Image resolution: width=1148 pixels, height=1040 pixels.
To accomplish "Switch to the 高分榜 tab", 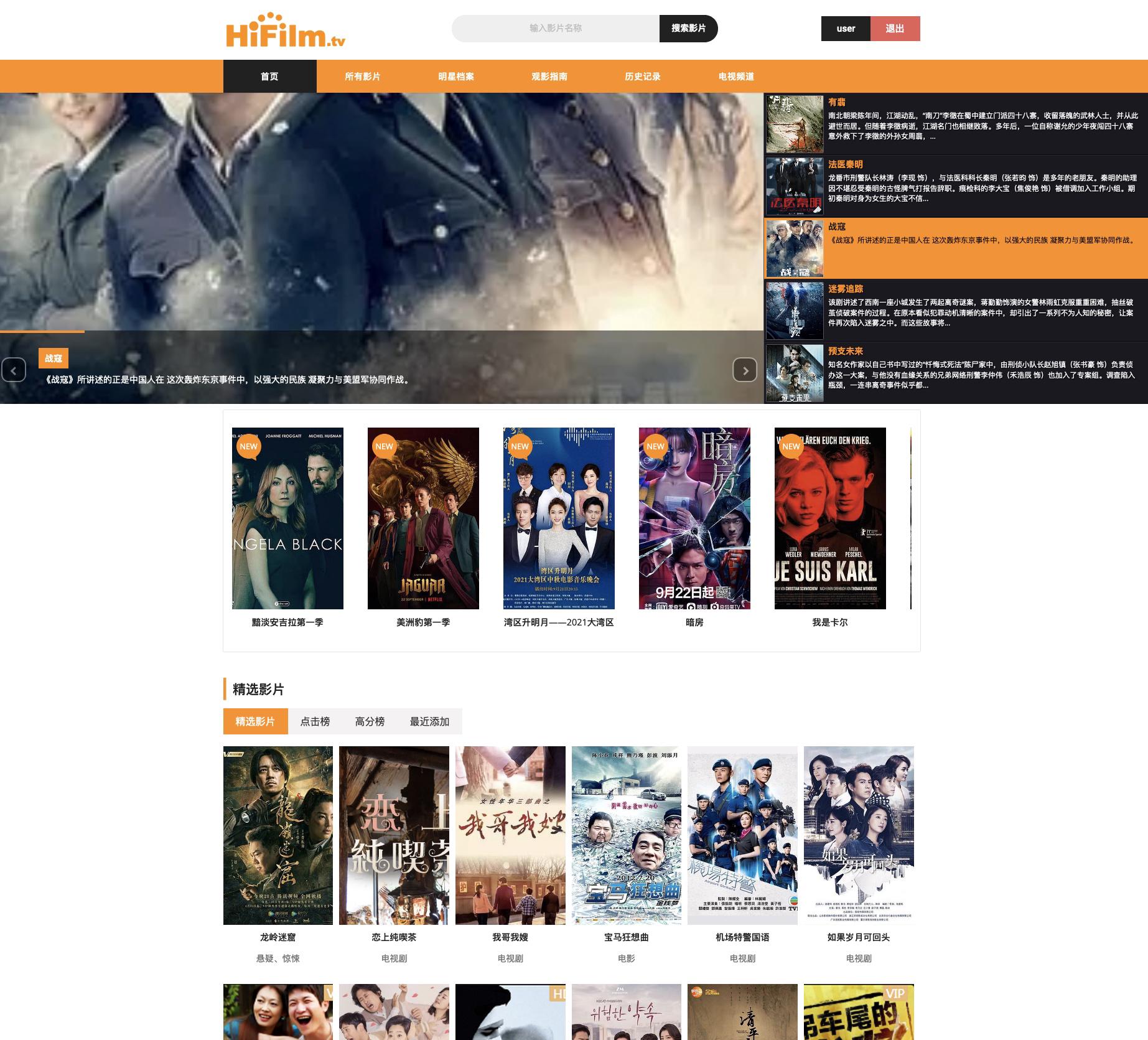I will pyautogui.click(x=370, y=721).
